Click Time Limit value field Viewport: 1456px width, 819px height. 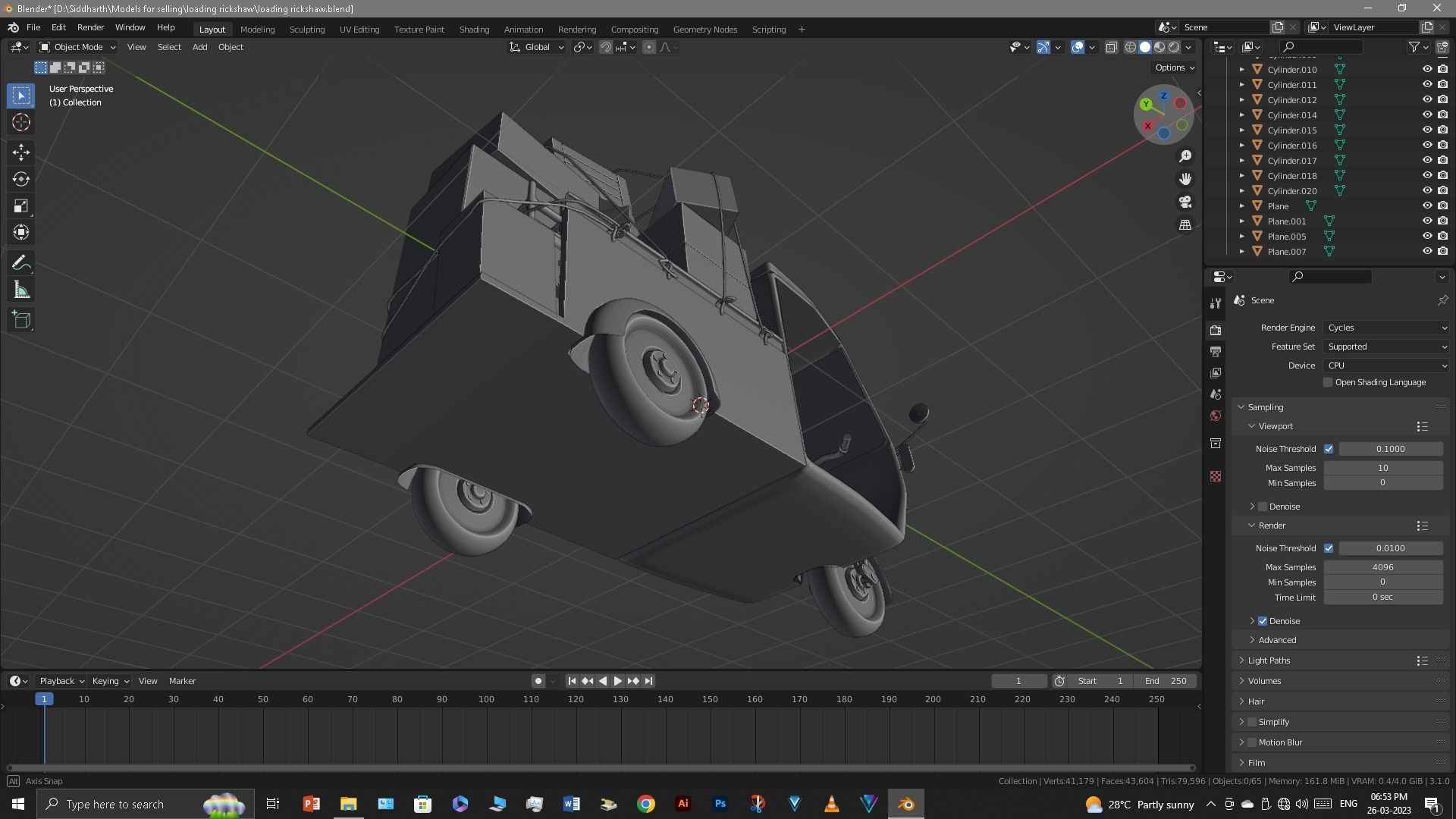point(1383,598)
